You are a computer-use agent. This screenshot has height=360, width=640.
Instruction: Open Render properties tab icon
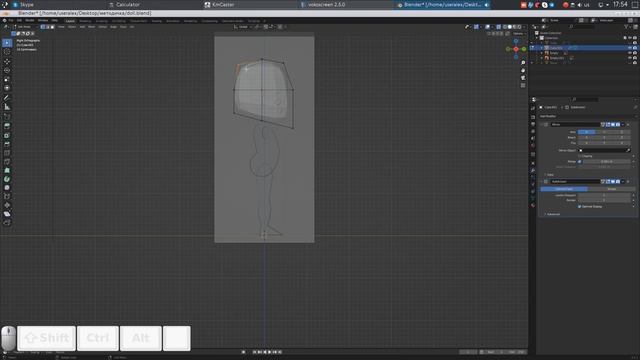pos(533,117)
